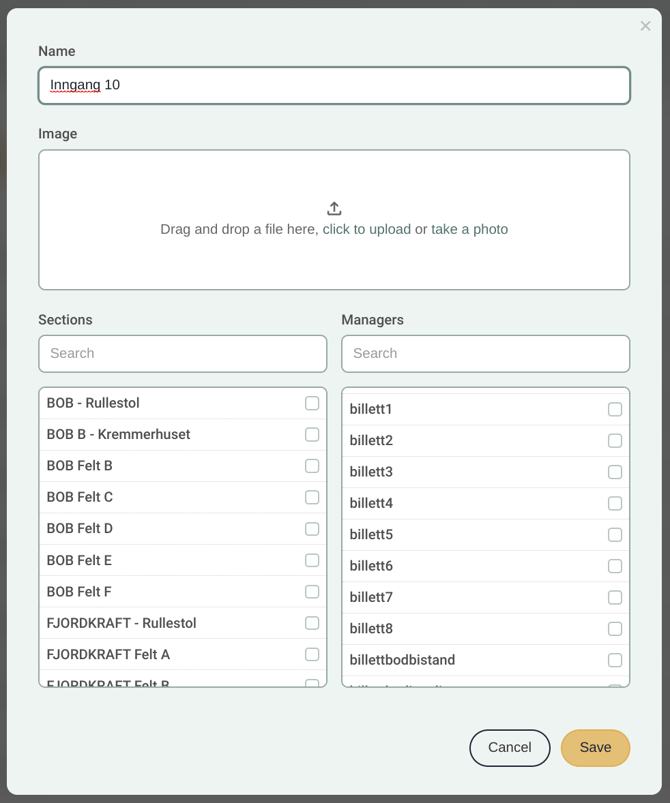Click into the Managers search box
The width and height of the screenshot is (670, 803).
pos(485,354)
